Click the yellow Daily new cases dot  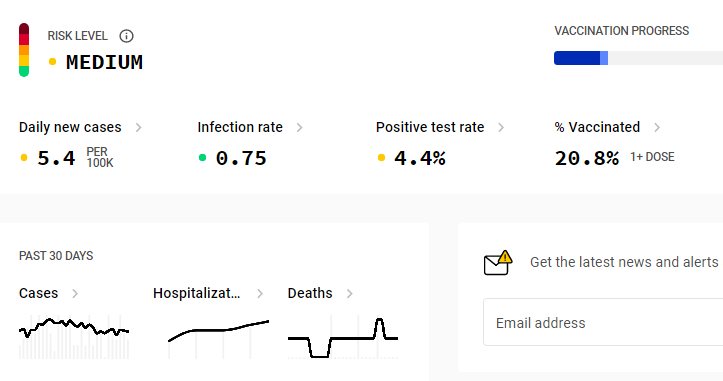(24, 158)
